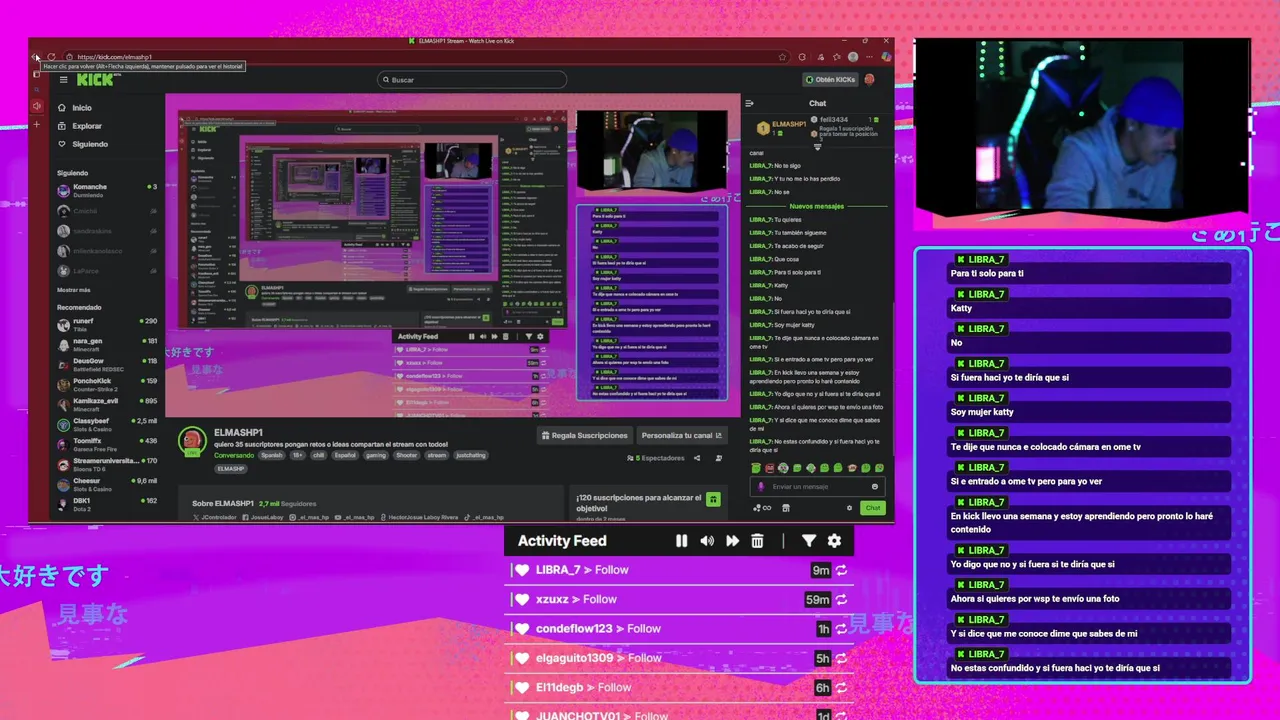Open chat settings gear icon
This screenshot has width=1280, height=720.
(x=850, y=508)
